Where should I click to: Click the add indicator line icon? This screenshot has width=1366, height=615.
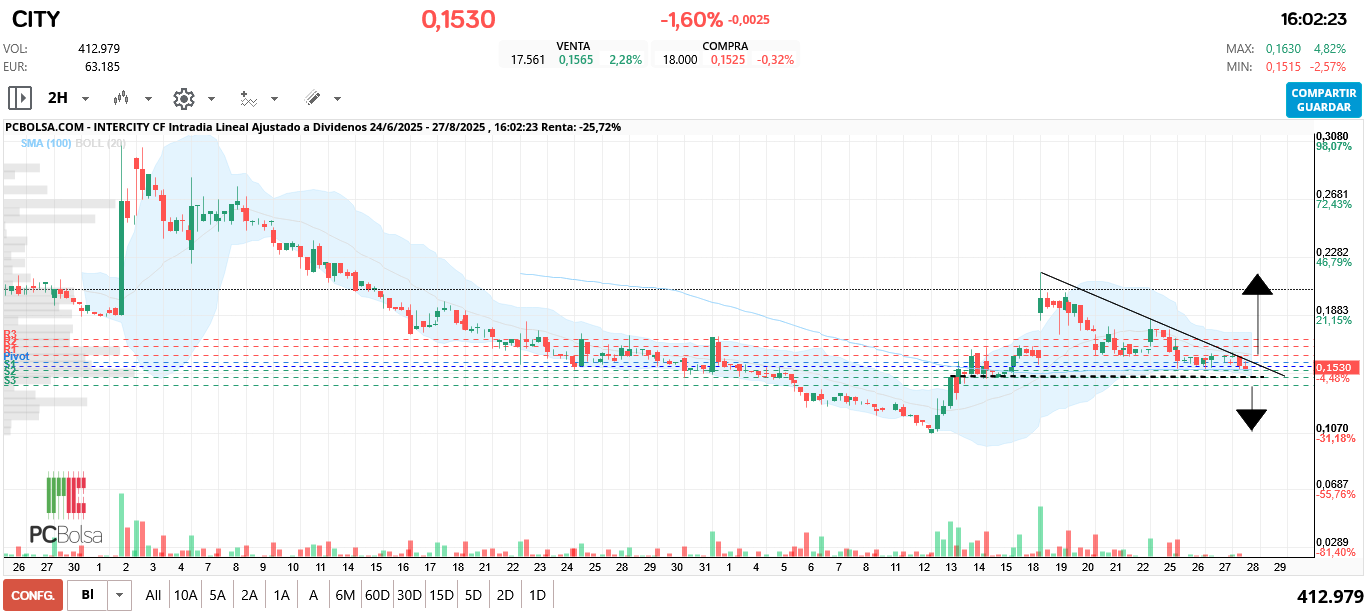click(x=248, y=98)
